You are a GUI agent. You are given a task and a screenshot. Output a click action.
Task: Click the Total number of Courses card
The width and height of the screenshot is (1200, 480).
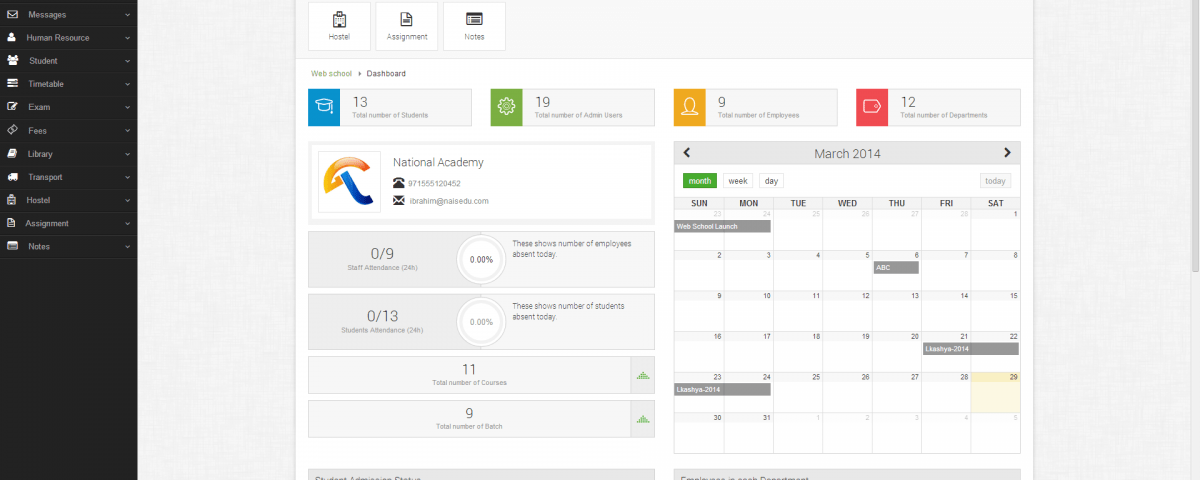(x=481, y=376)
